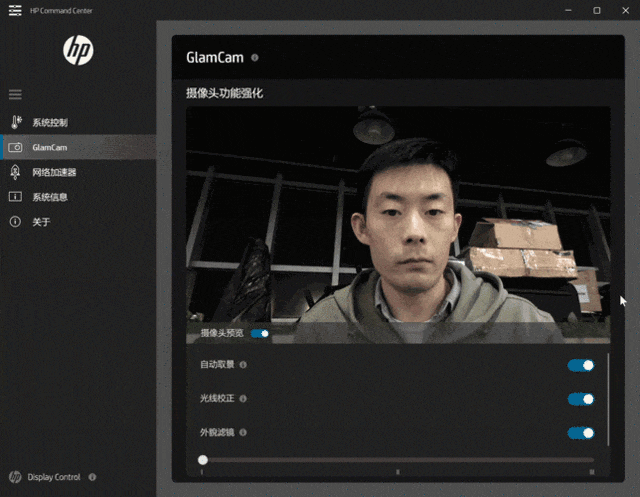Click the system info icon beside 系统信息
640x497 pixels.
tap(16, 197)
